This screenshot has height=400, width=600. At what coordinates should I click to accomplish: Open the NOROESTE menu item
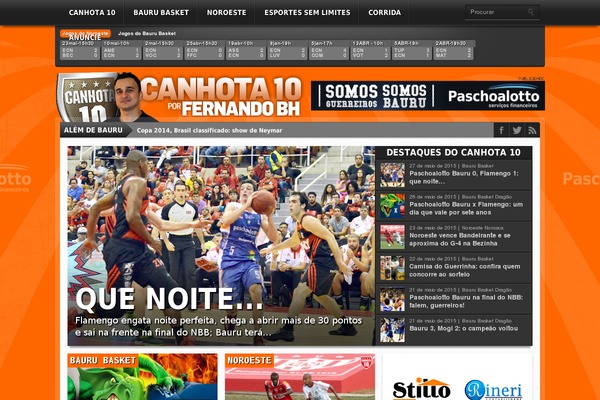[227, 12]
